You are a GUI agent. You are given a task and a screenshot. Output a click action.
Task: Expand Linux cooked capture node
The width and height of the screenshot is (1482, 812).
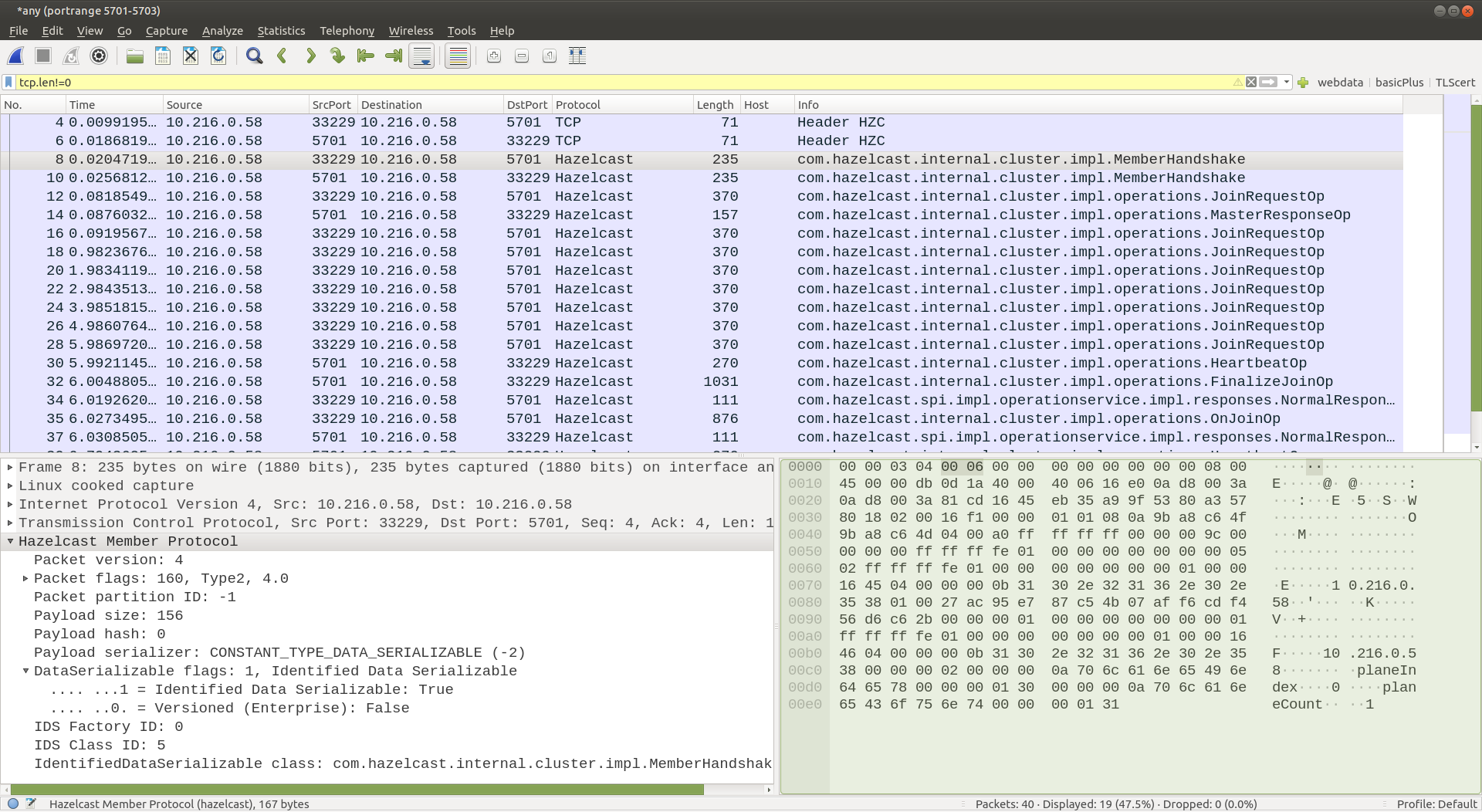(x=10, y=486)
